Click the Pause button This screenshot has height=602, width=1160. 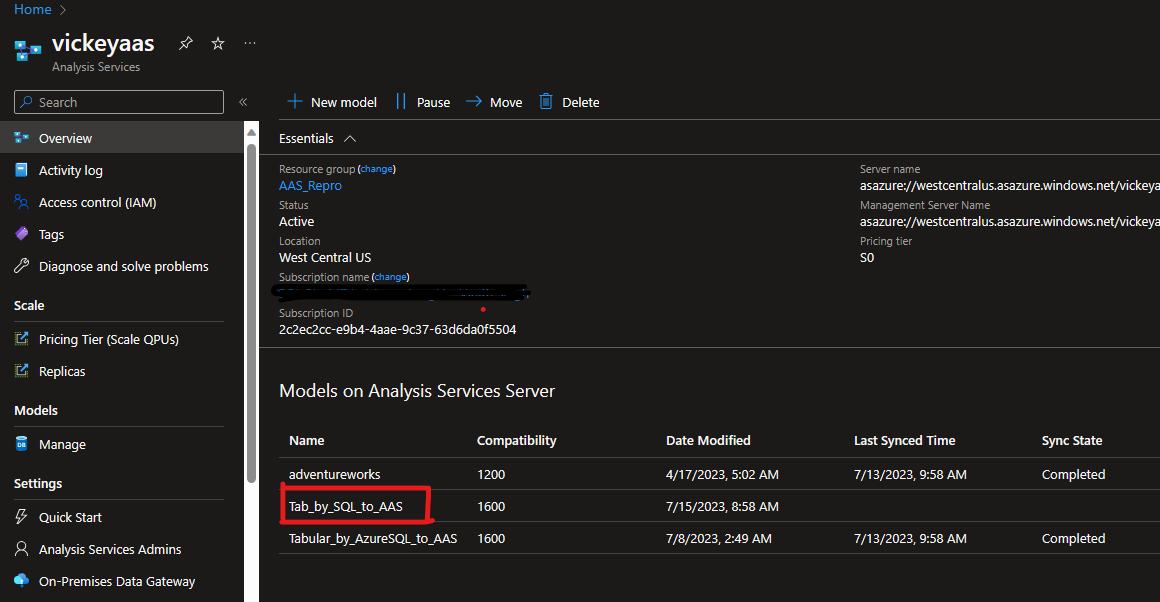coord(423,102)
